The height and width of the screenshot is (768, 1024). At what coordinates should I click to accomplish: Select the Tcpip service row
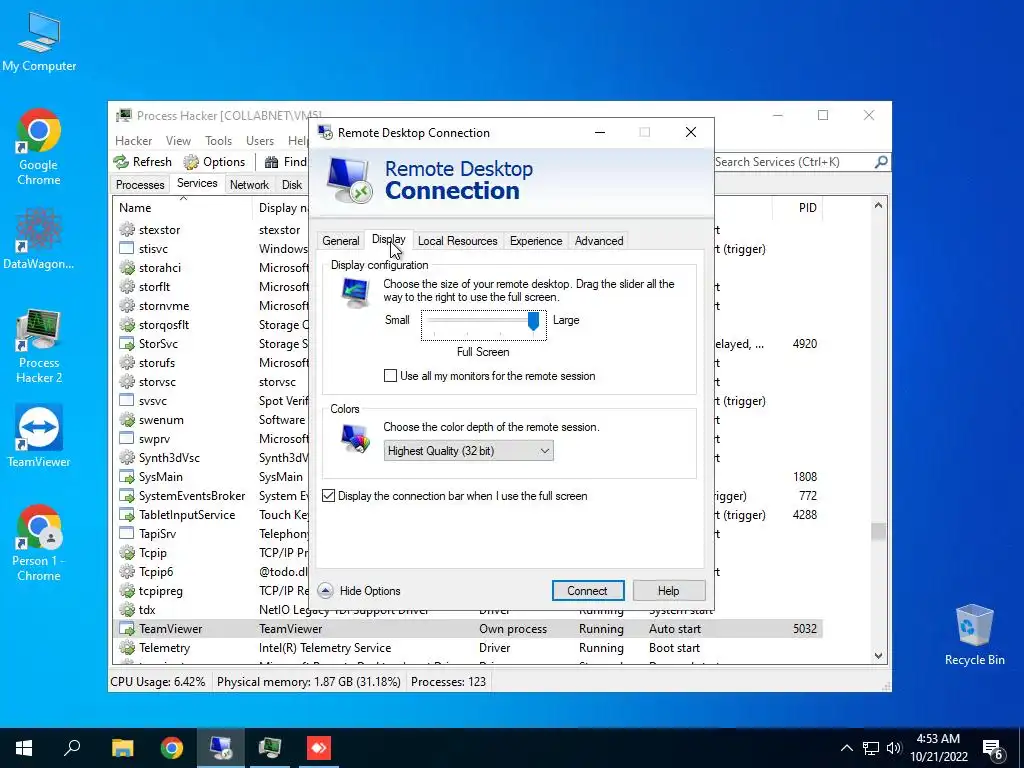click(x=210, y=552)
